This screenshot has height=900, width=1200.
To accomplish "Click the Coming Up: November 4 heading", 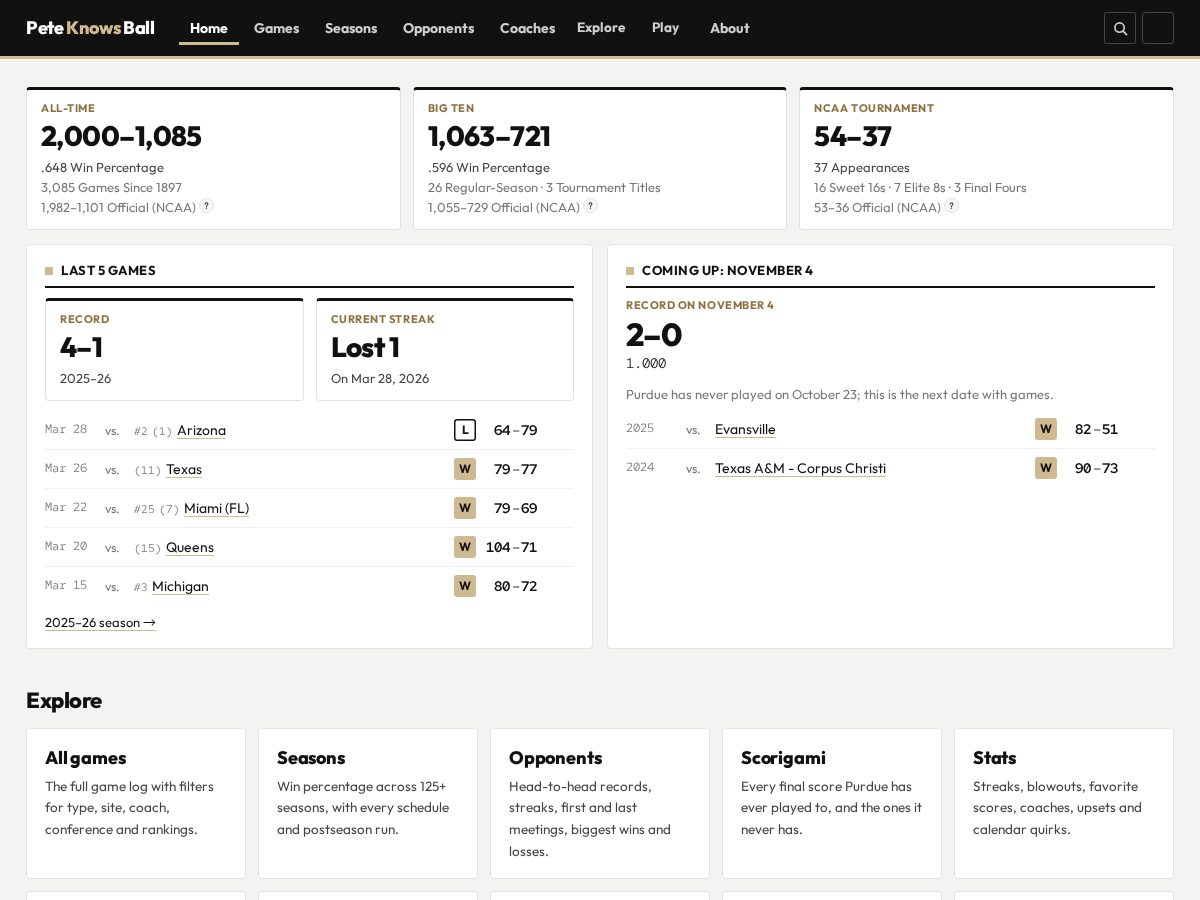I will pos(727,270).
